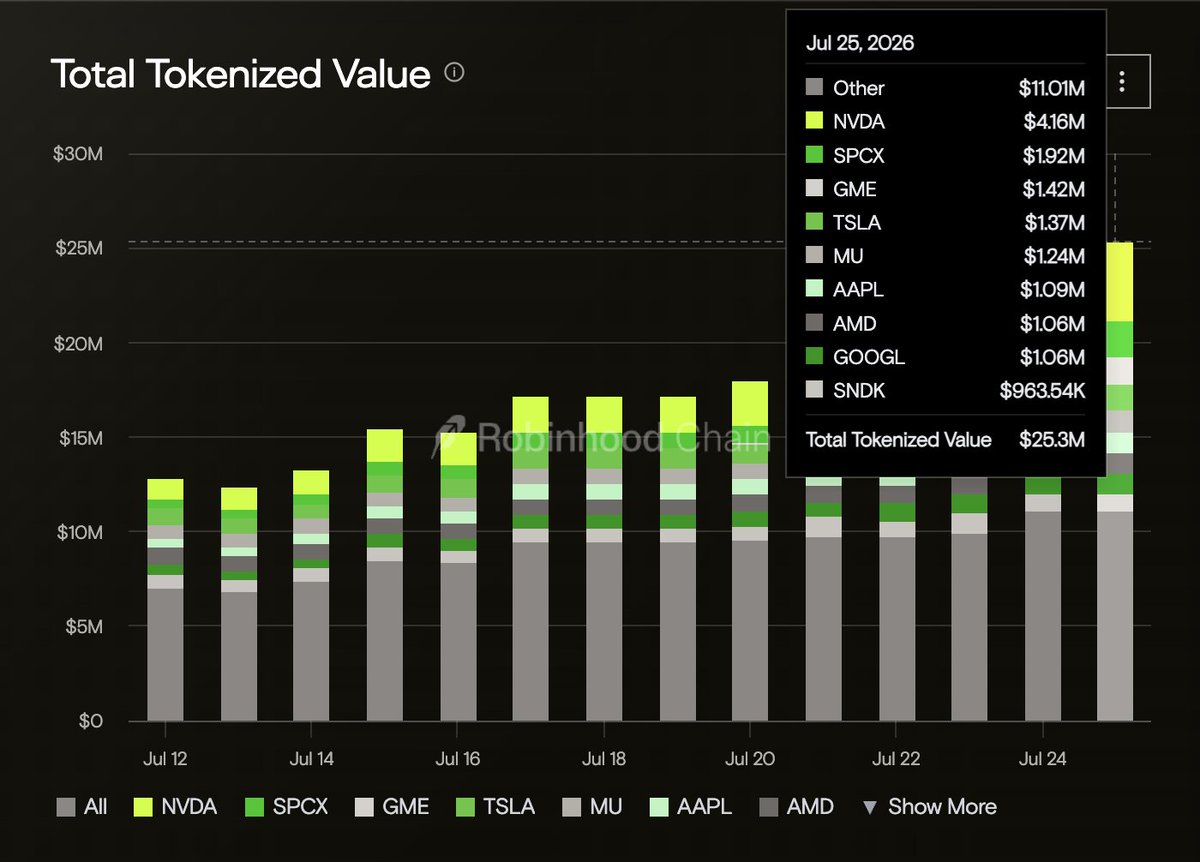The width and height of the screenshot is (1200, 862).
Task: Click the SNDK $963.54K tooltip row
Action: click(x=945, y=391)
